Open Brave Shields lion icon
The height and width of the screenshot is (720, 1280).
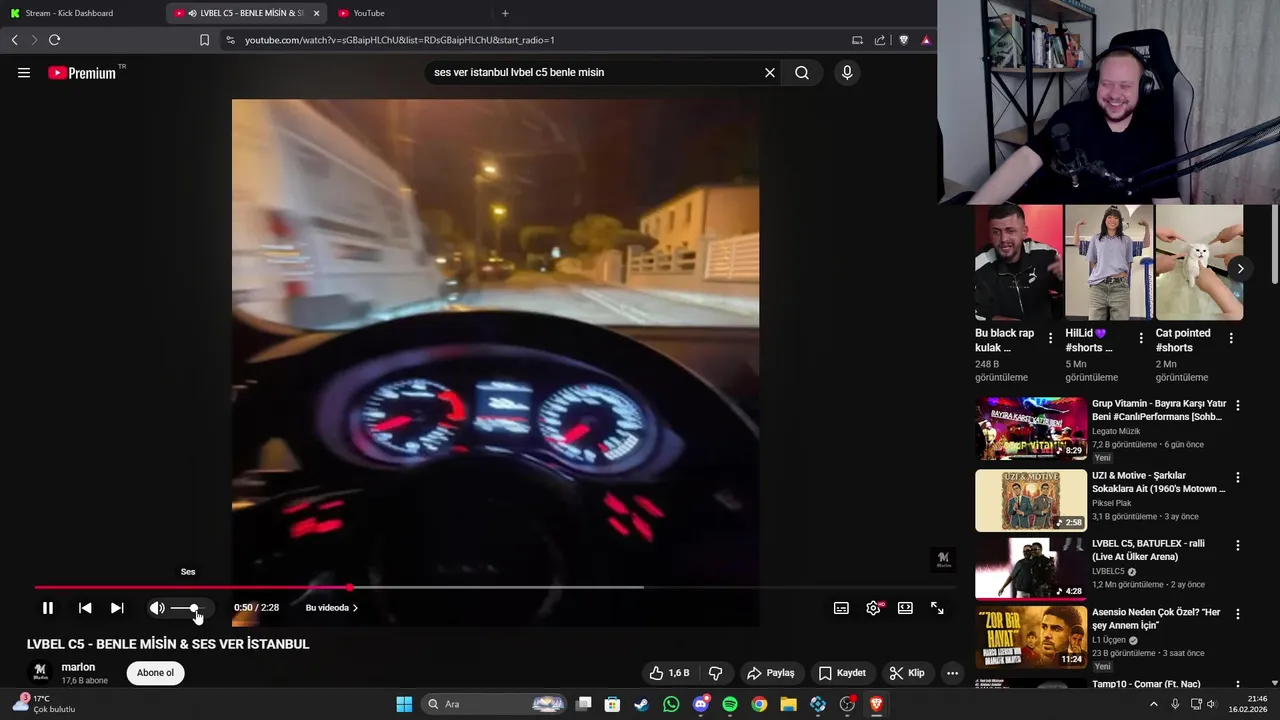pyautogui.click(x=904, y=40)
